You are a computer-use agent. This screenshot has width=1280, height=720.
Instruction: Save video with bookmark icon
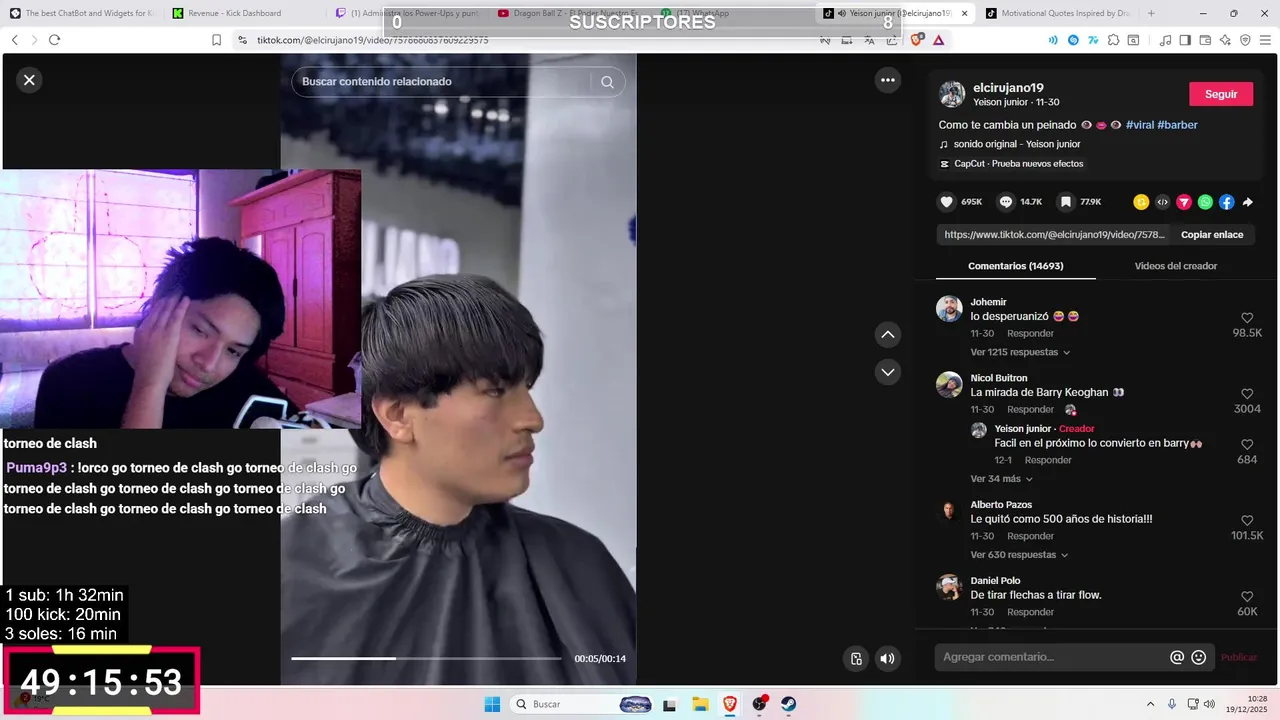pyautogui.click(x=1066, y=202)
